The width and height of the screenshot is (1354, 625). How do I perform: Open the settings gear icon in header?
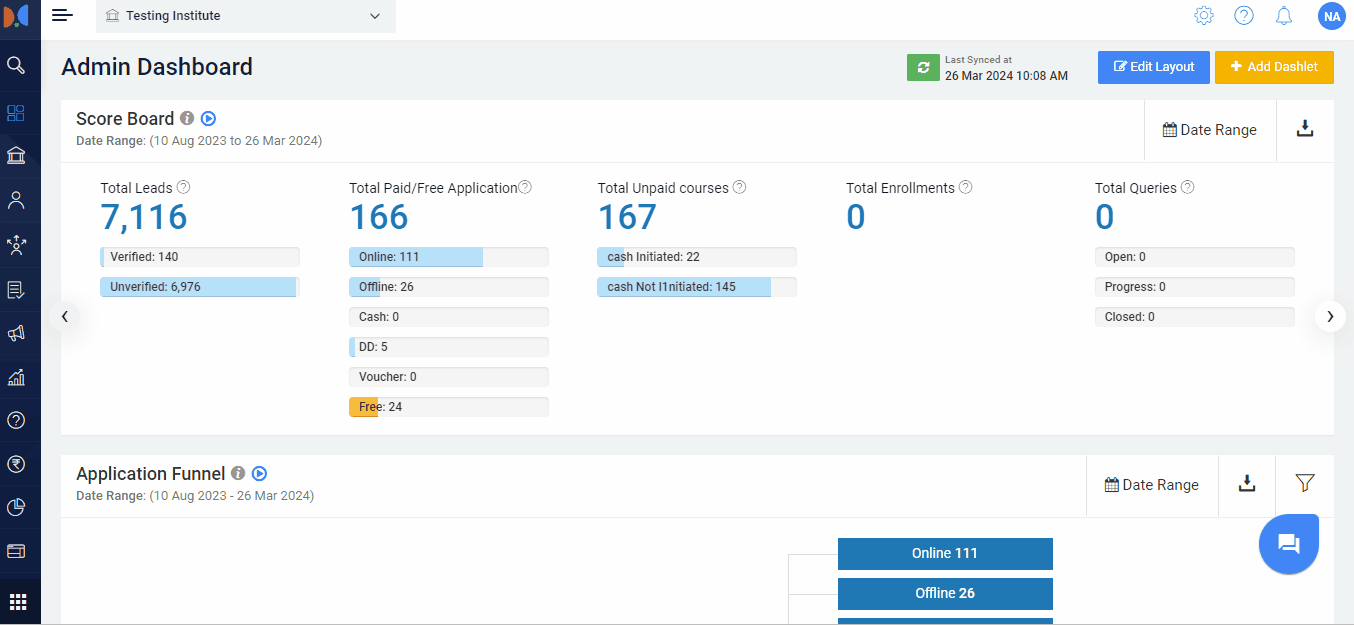tap(1204, 15)
